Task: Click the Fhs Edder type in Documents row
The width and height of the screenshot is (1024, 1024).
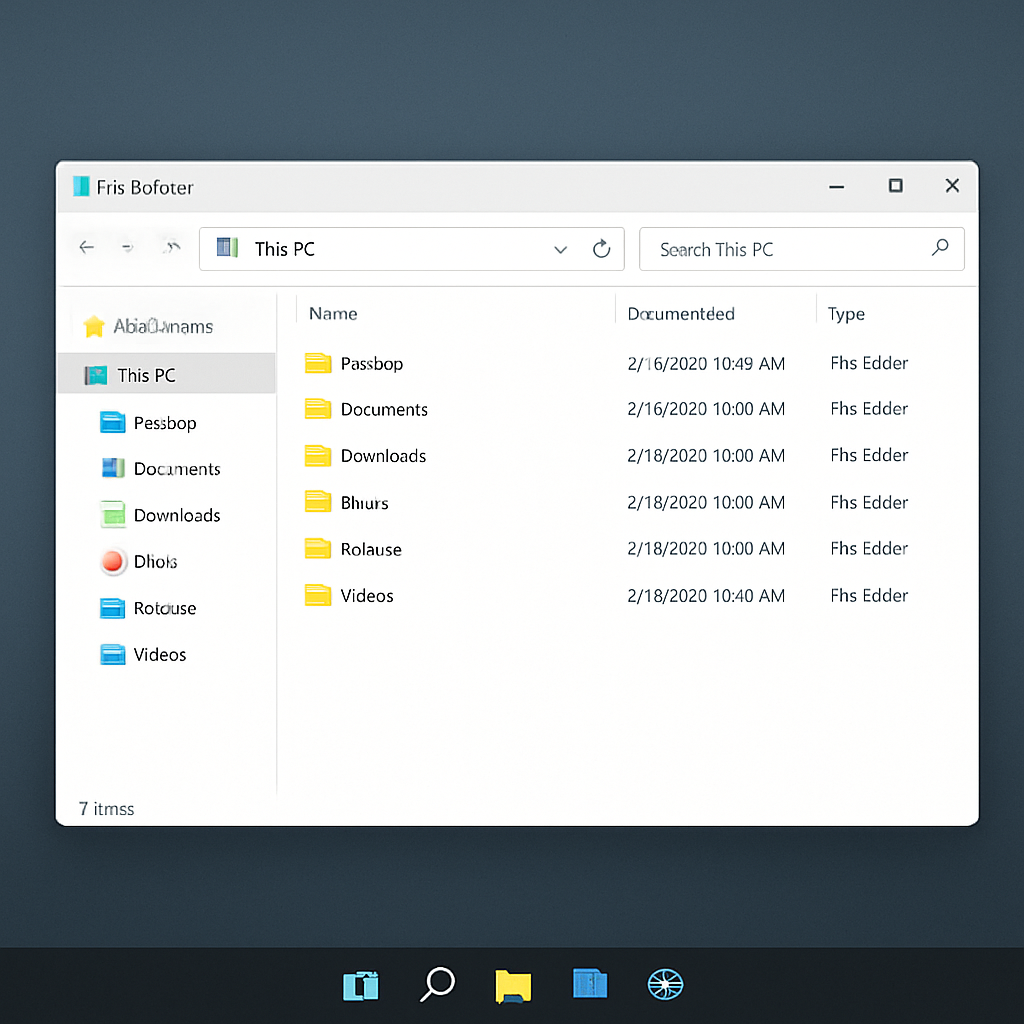Action: coord(869,409)
